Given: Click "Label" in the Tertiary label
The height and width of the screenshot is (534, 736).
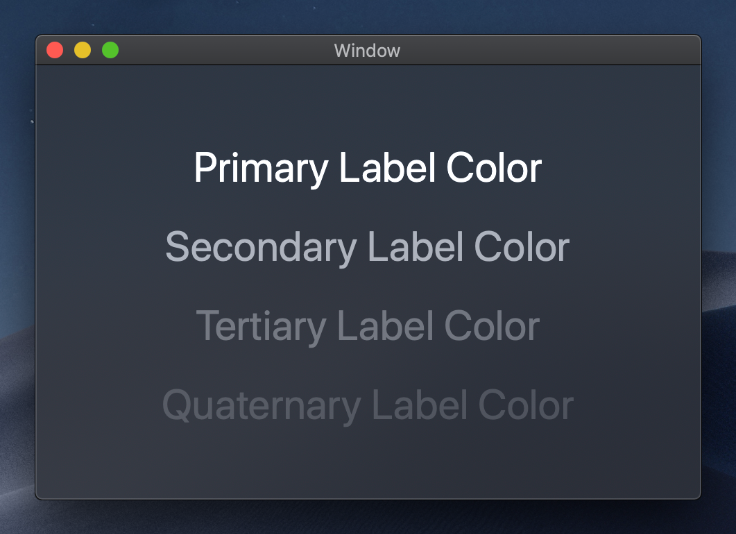Looking at the screenshot, I should [x=385, y=326].
